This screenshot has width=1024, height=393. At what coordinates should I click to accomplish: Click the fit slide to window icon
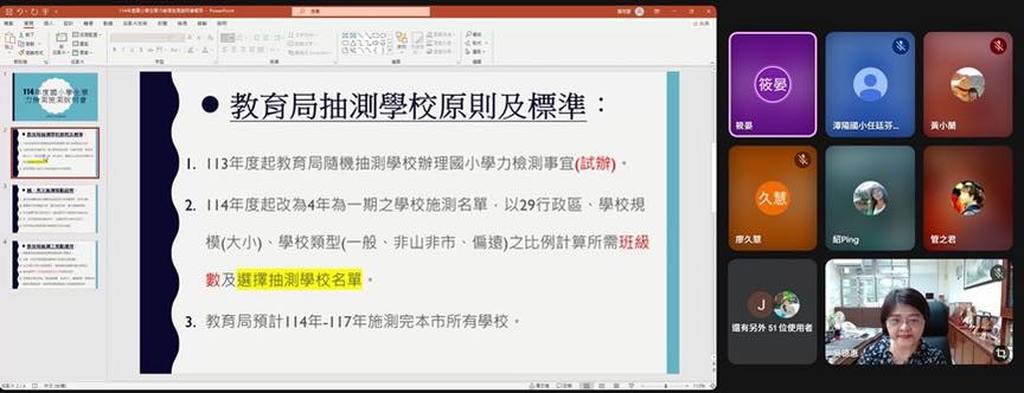pos(712,386)
